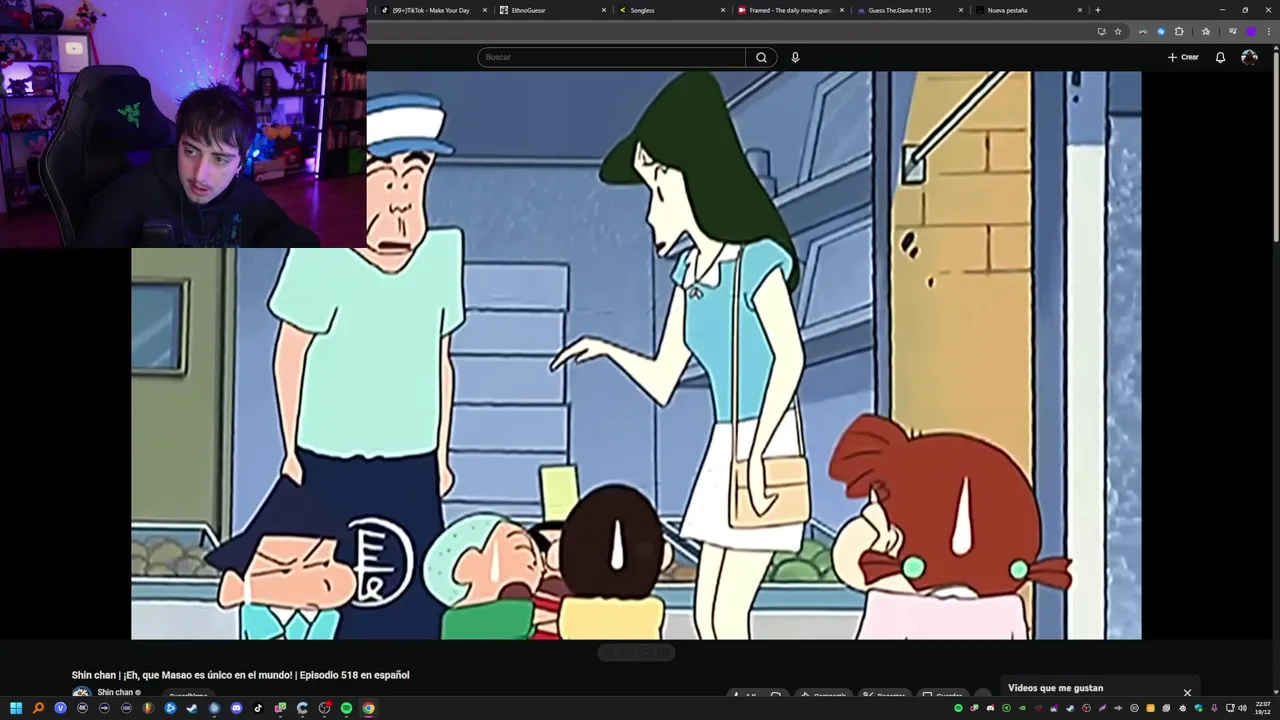Click the Spotify icon in system tray
This screenshot has width=1280, height=720.
click(x=958, y=708)
